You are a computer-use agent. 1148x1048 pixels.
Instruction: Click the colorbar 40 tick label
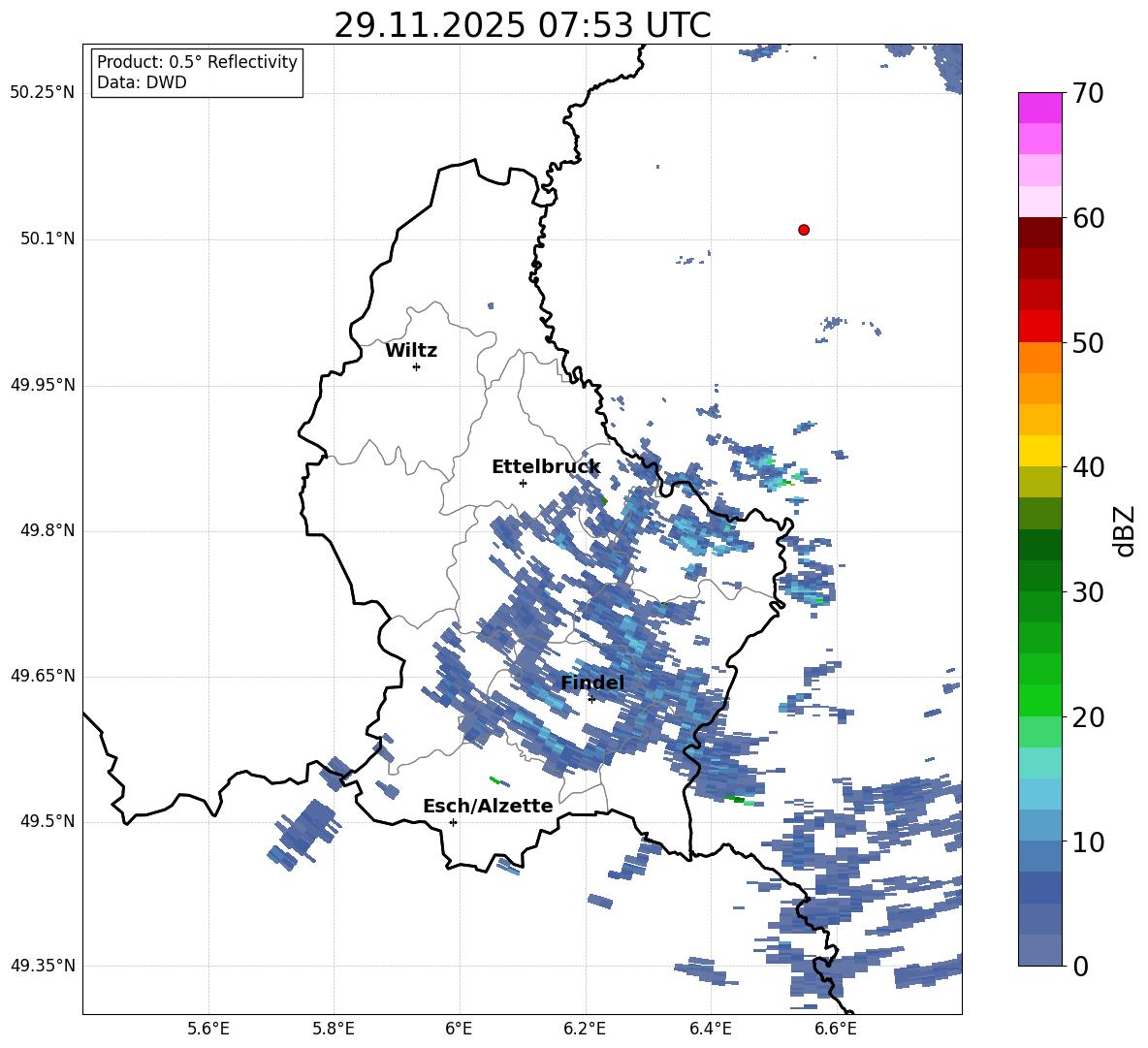coord(1088,467)
